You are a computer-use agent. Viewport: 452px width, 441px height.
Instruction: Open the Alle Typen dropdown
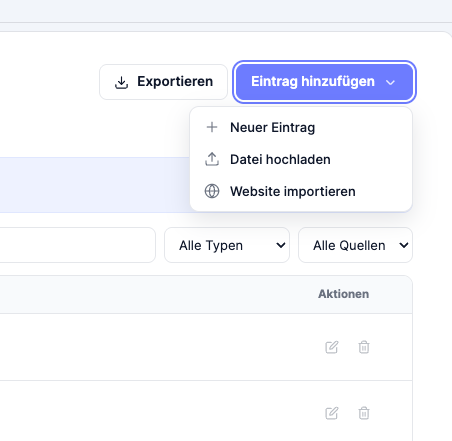click(227, 245)
